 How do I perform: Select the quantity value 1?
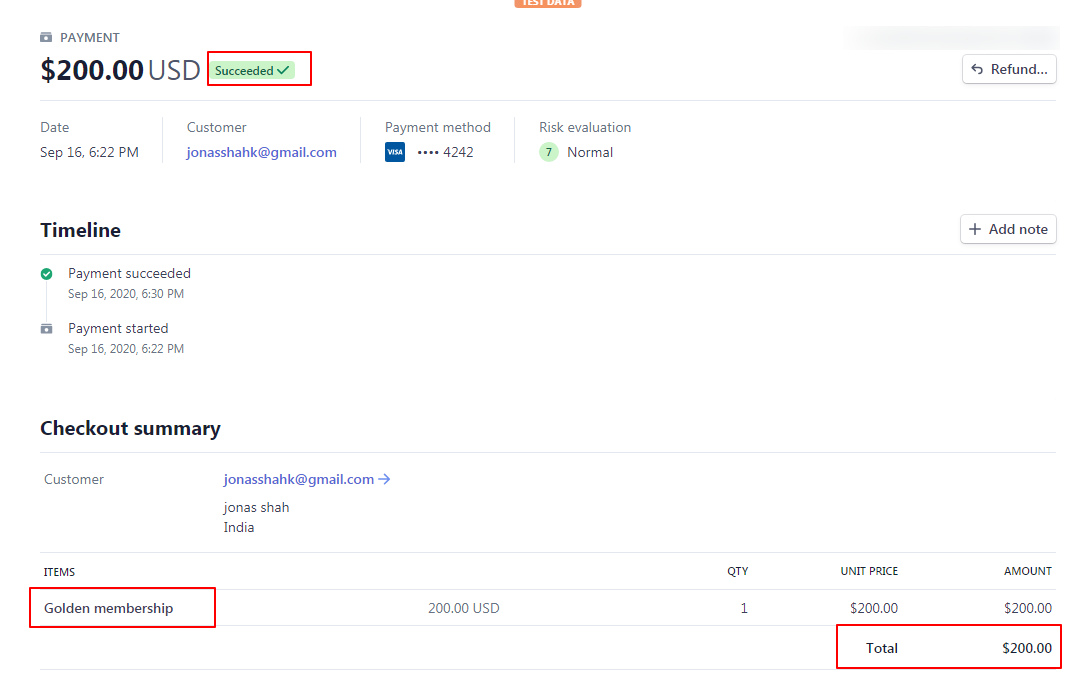[744, 608]
